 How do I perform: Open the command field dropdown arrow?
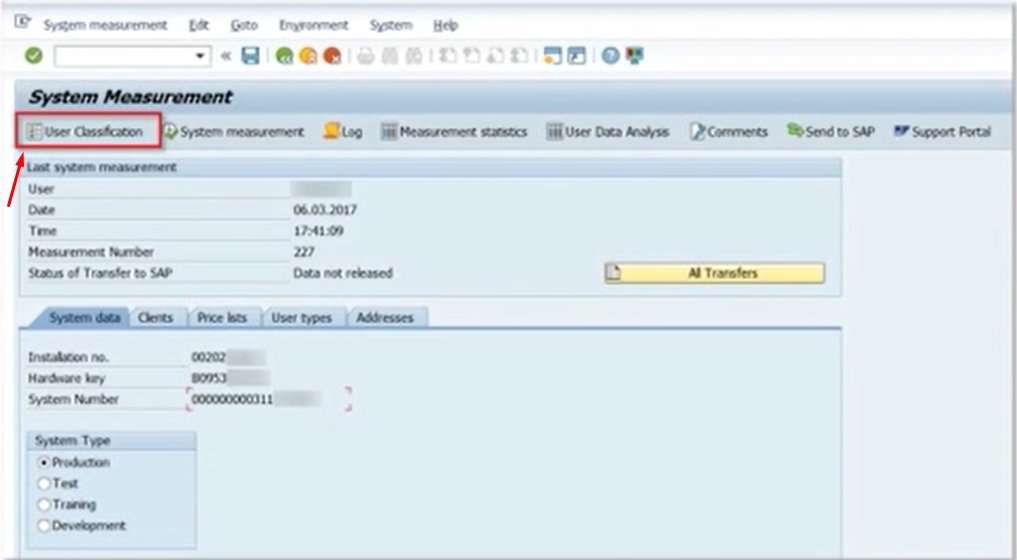200,56
